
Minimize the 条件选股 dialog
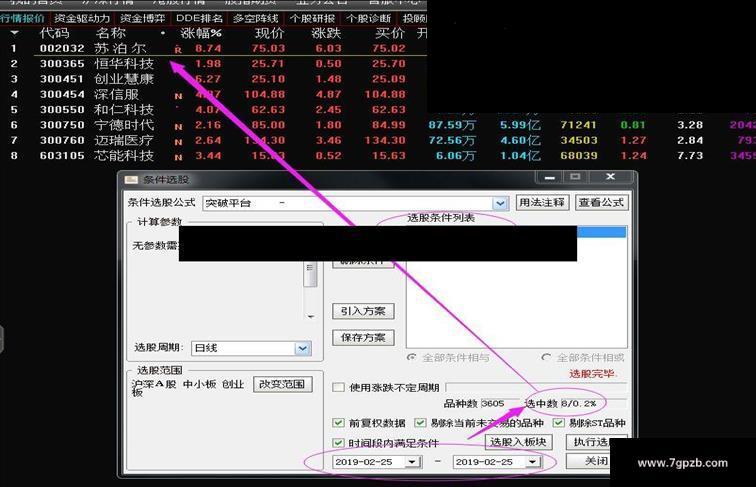tap(549, 177)
